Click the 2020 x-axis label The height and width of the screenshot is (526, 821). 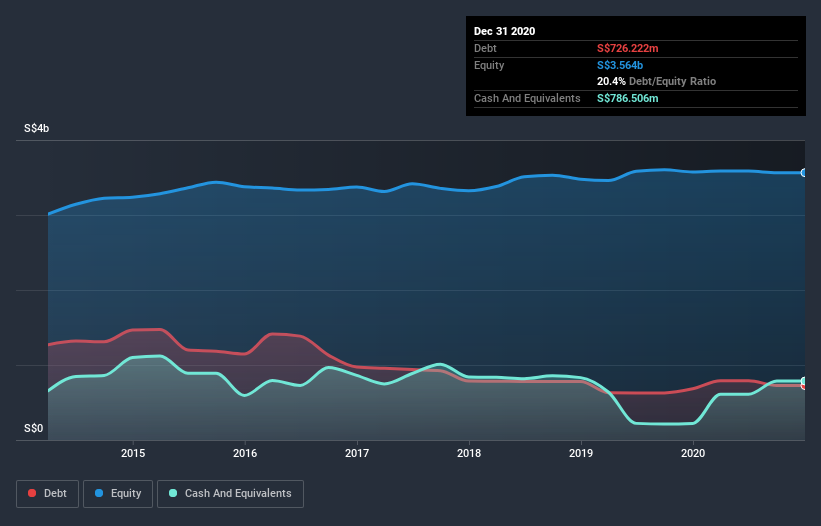[x=693, y=453]
